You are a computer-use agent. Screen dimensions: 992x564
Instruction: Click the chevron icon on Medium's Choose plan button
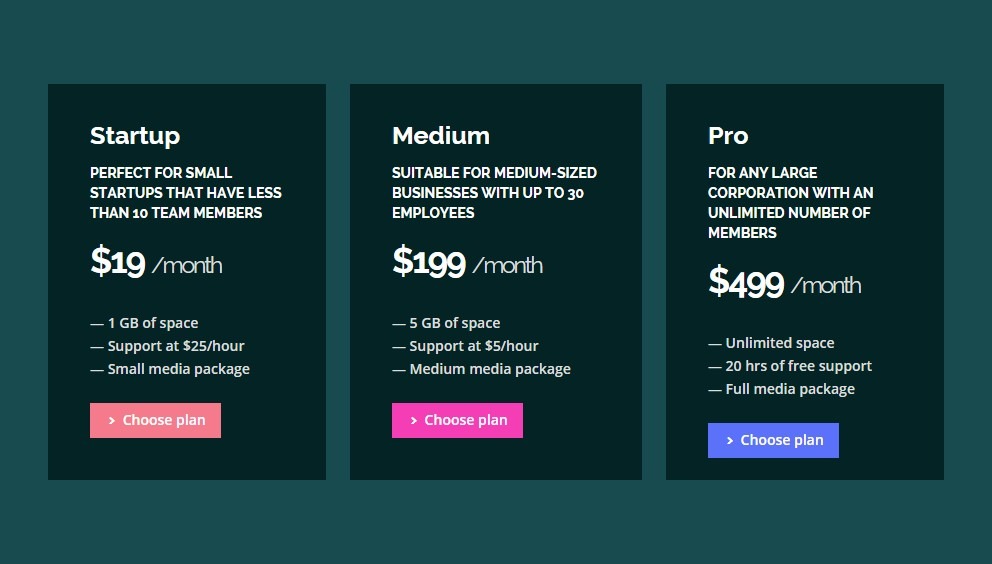pos(413,421)
